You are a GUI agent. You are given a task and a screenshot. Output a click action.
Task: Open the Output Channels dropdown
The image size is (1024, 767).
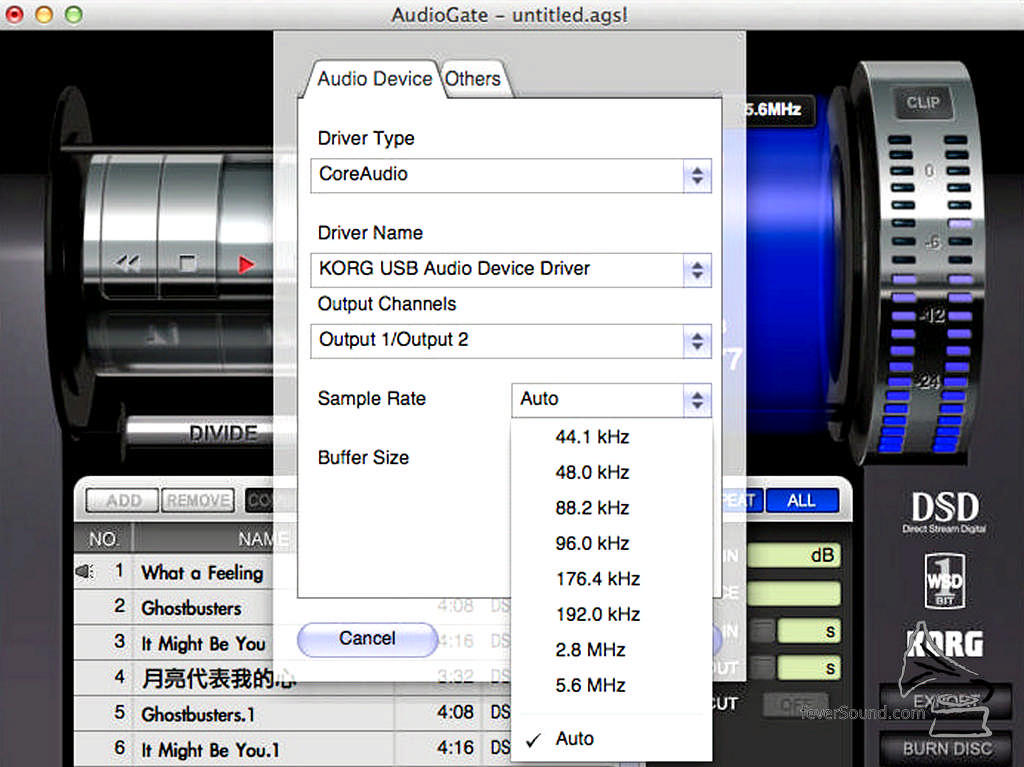(511, 340)
